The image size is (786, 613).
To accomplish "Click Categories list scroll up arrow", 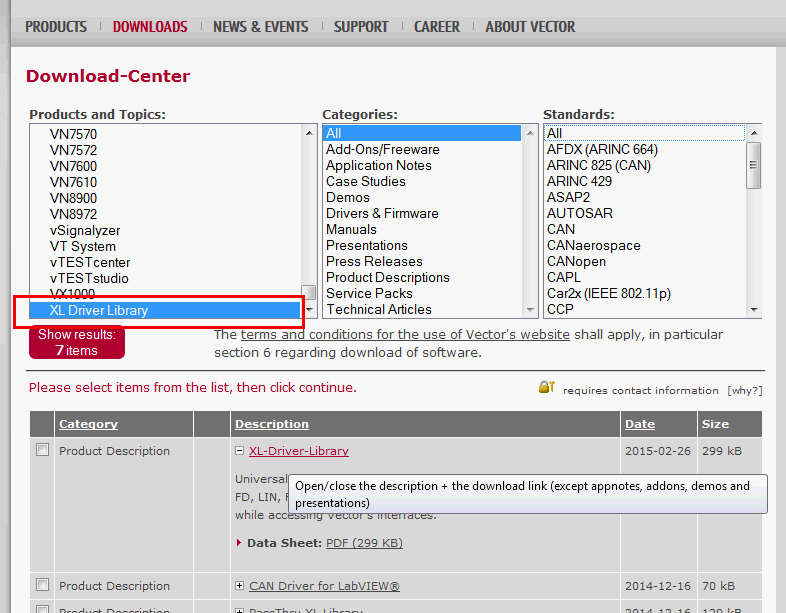I will pyautogui.click(x=530, y=133).
